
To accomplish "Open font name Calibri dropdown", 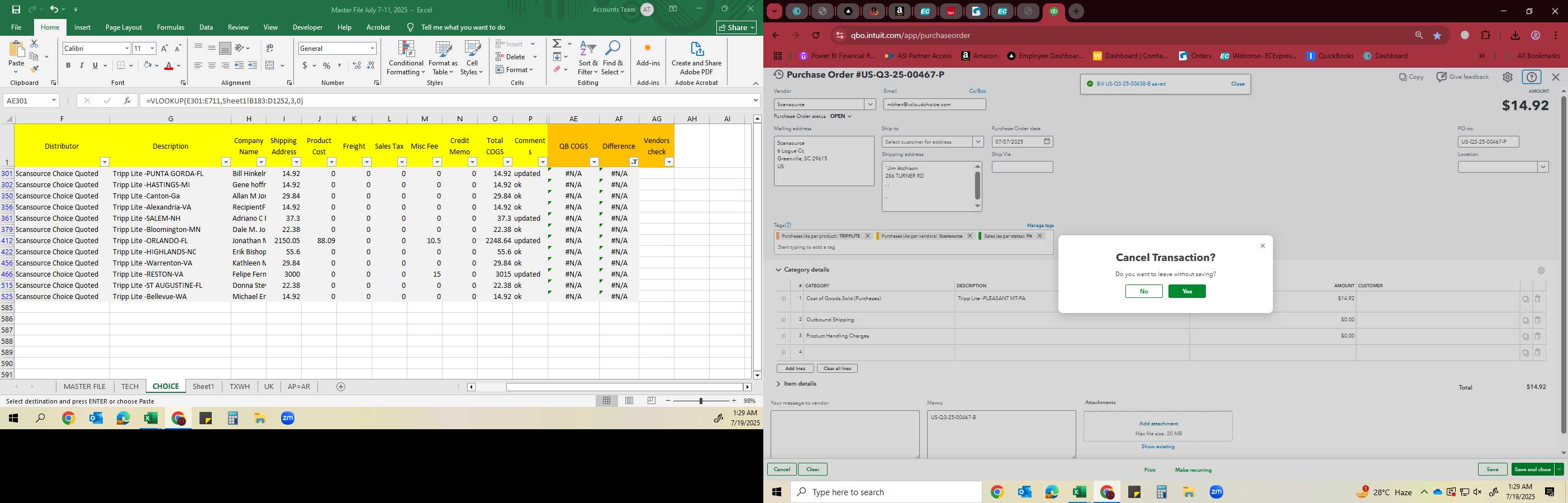I will pyautogui.click(x=127, y=48).
